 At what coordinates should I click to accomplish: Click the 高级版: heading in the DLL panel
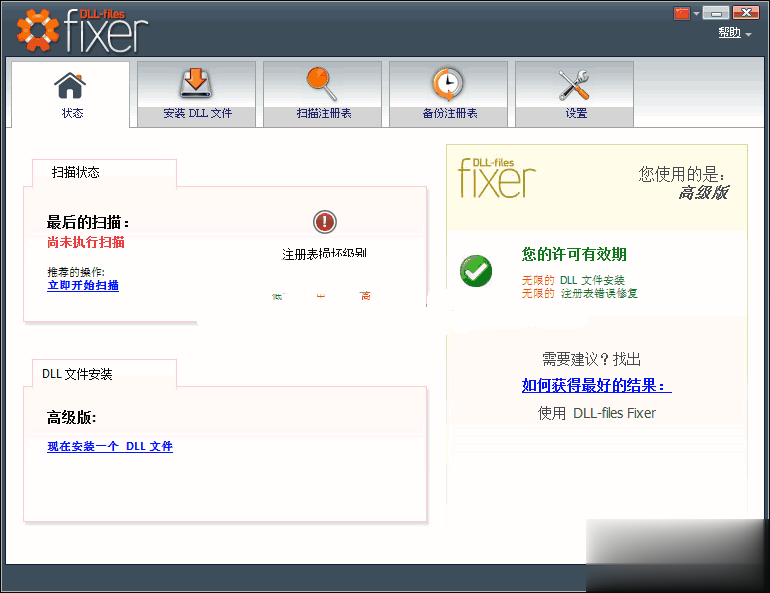pyautogui.click(x=71, y=418)
